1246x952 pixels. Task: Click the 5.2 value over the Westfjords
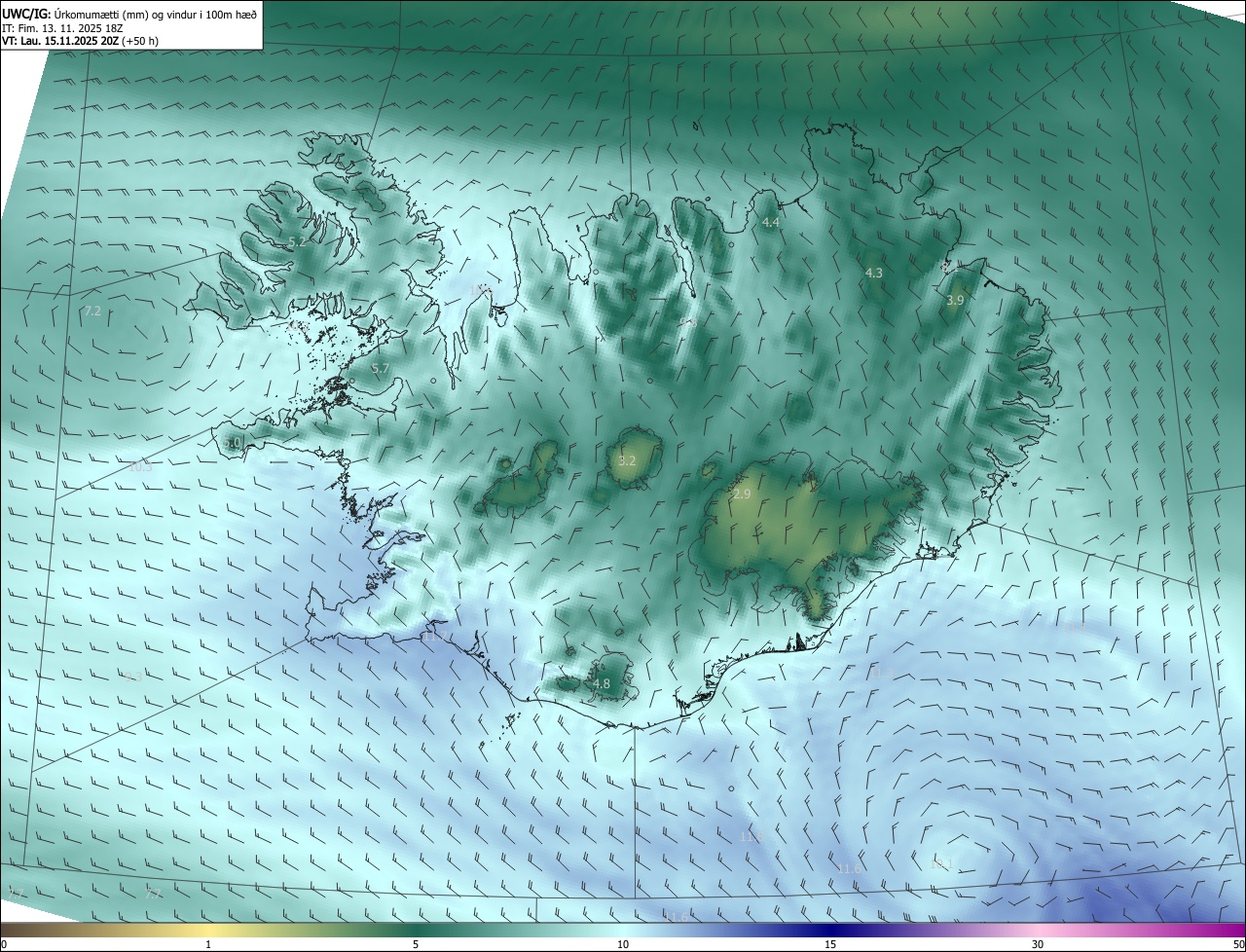click(298, 241)
